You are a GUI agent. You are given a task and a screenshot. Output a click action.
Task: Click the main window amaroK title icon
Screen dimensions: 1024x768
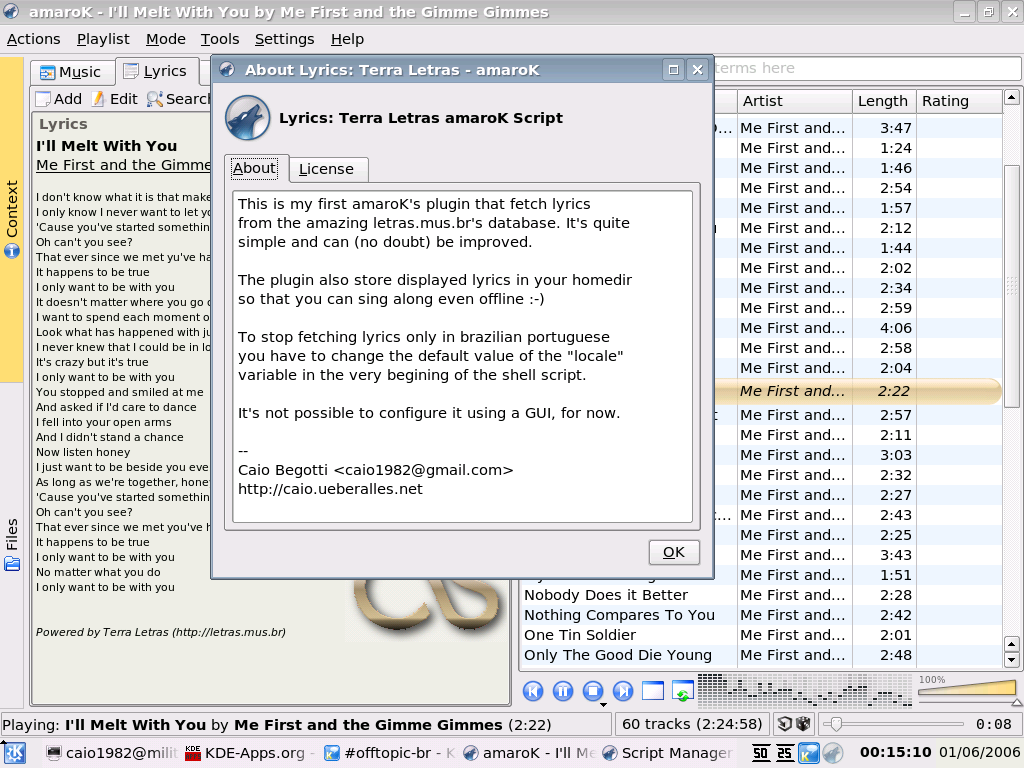[x=11, y=12]
